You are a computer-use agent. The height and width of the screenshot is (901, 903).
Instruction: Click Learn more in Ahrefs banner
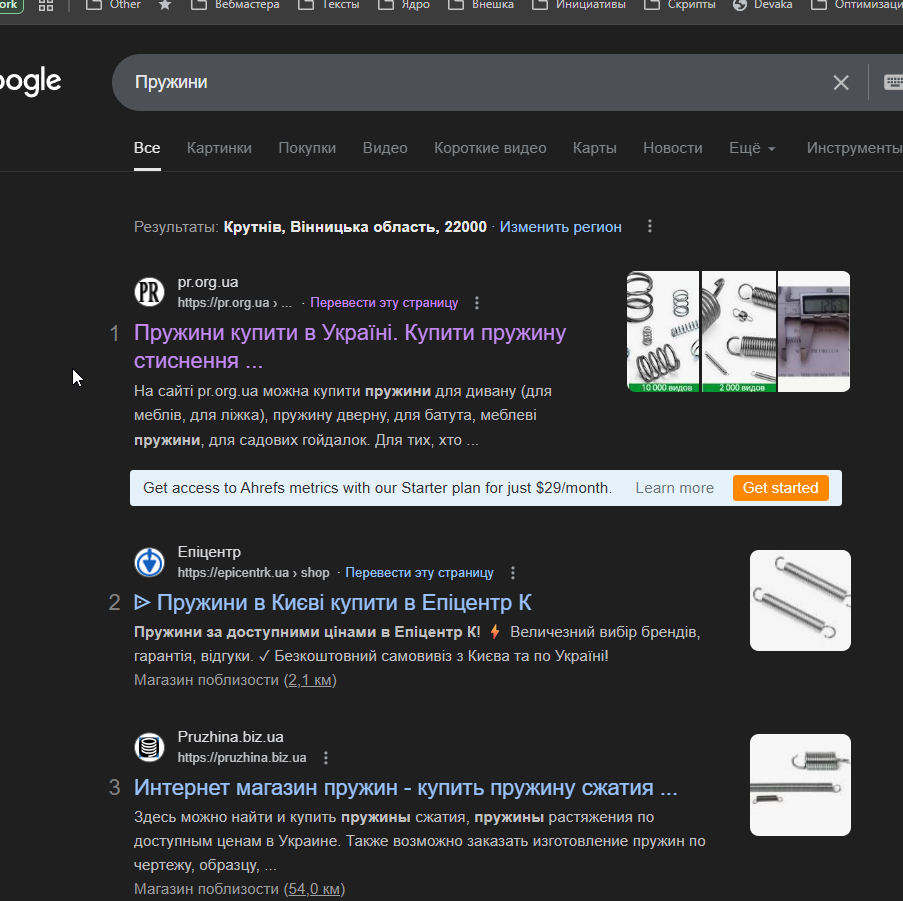click(x=674, y=488)
